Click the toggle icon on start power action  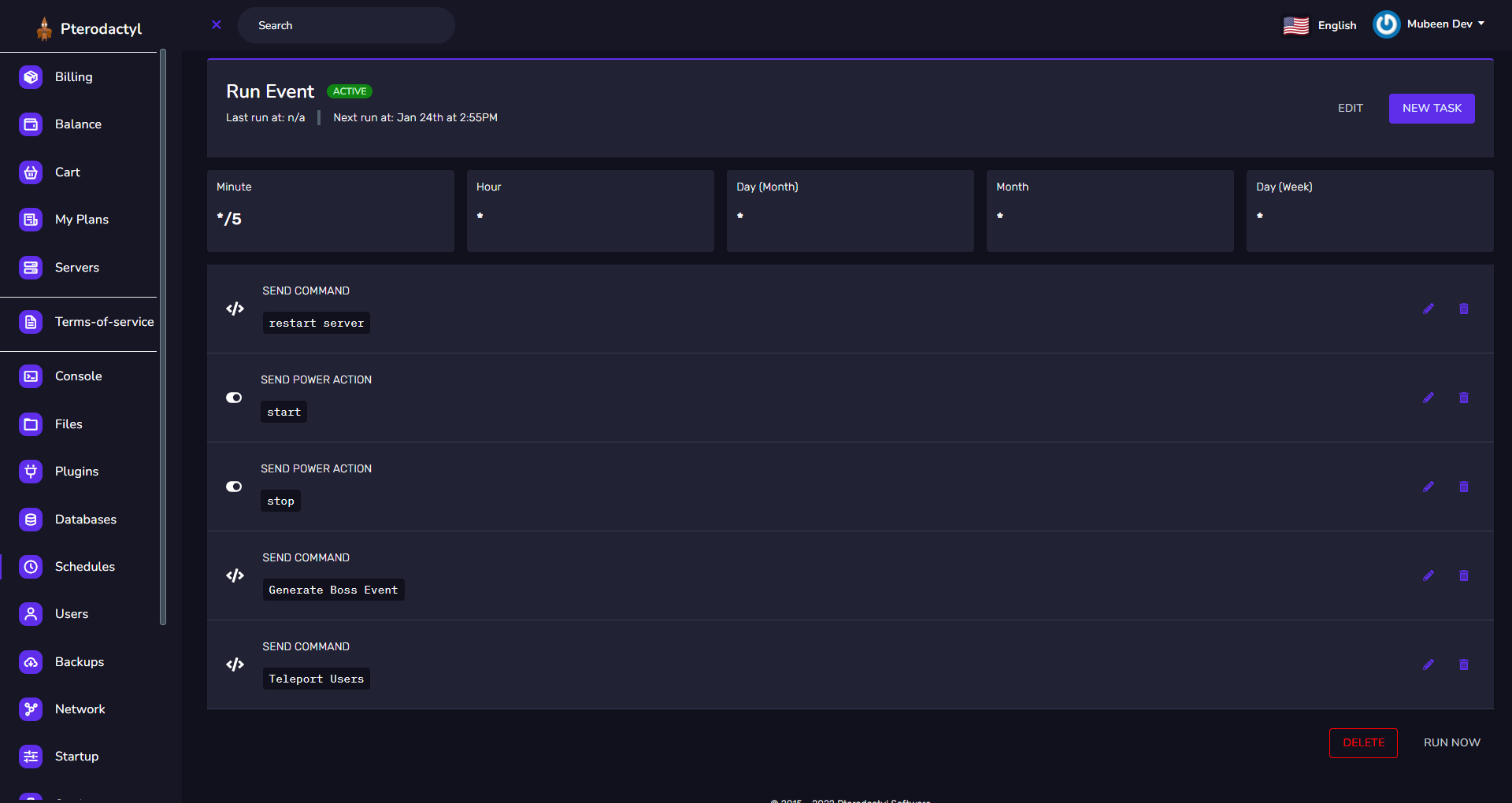coord(234,398)
